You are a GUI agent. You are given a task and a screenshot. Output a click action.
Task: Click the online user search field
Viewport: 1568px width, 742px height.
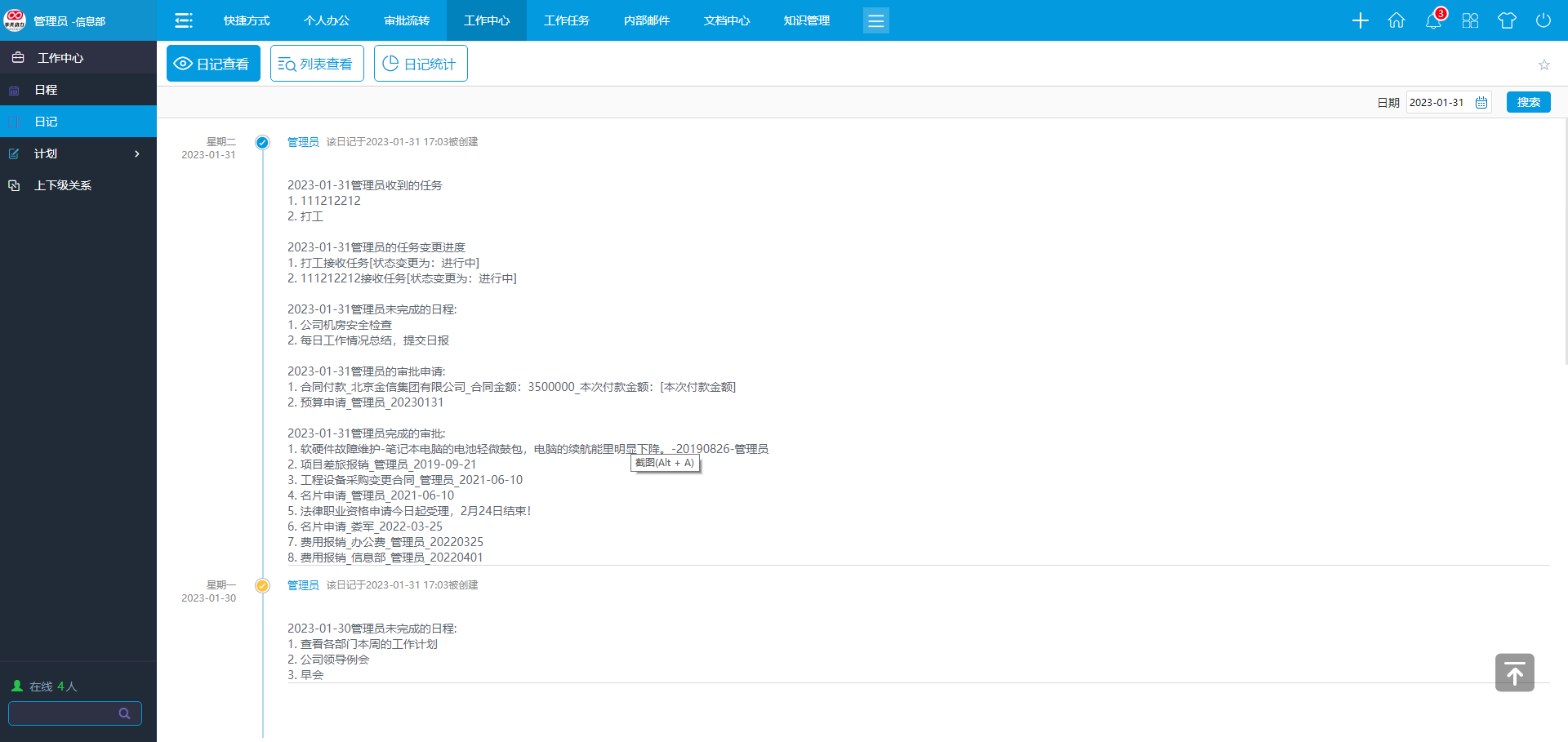(x=65, y=713)
